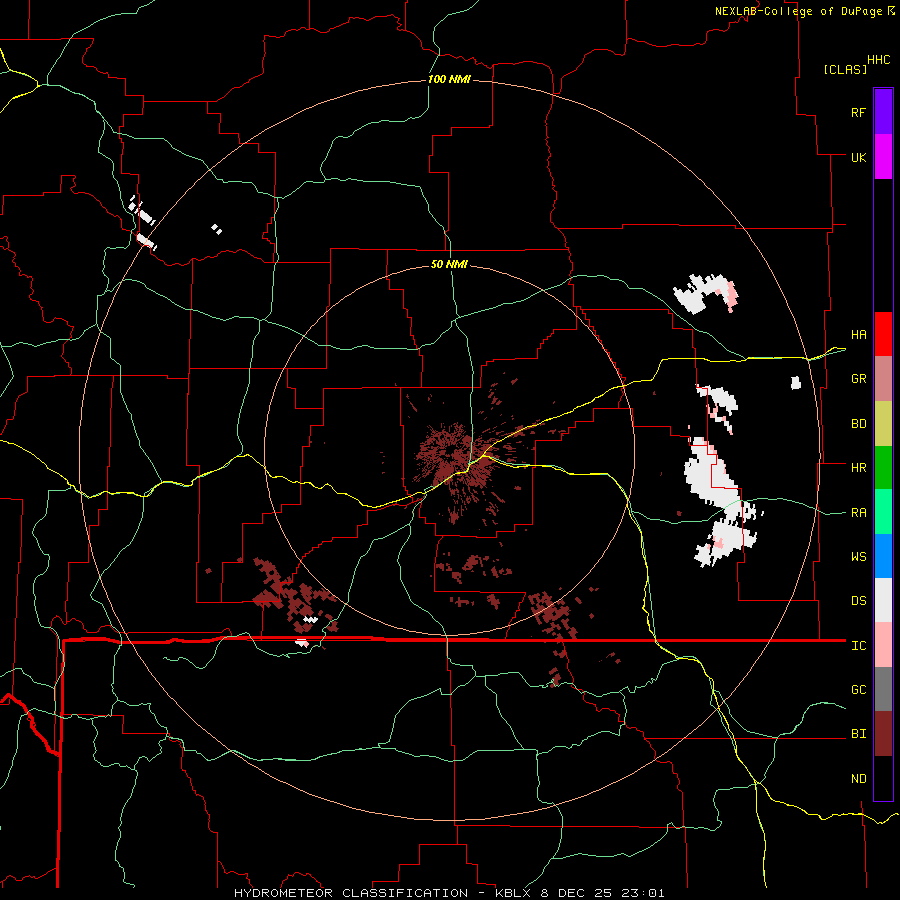This screenshot has height=900, width=900.
Task: Click the RA legend label
Action: coord(858,513)
